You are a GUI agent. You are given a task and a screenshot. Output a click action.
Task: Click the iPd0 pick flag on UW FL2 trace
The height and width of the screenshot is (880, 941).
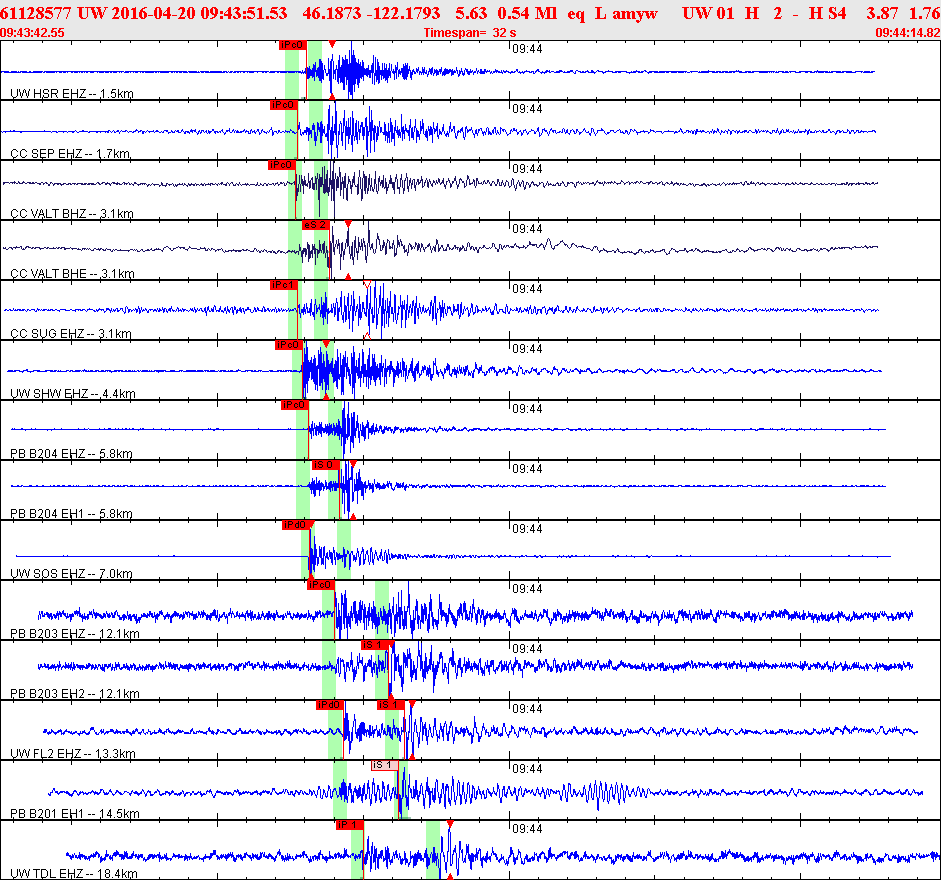point(329,705)
